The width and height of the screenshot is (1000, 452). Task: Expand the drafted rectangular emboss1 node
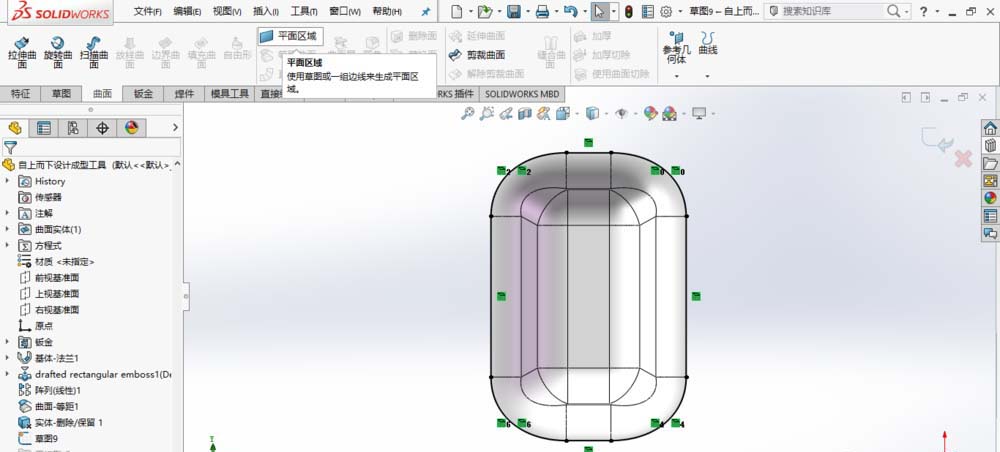(8, 374)
